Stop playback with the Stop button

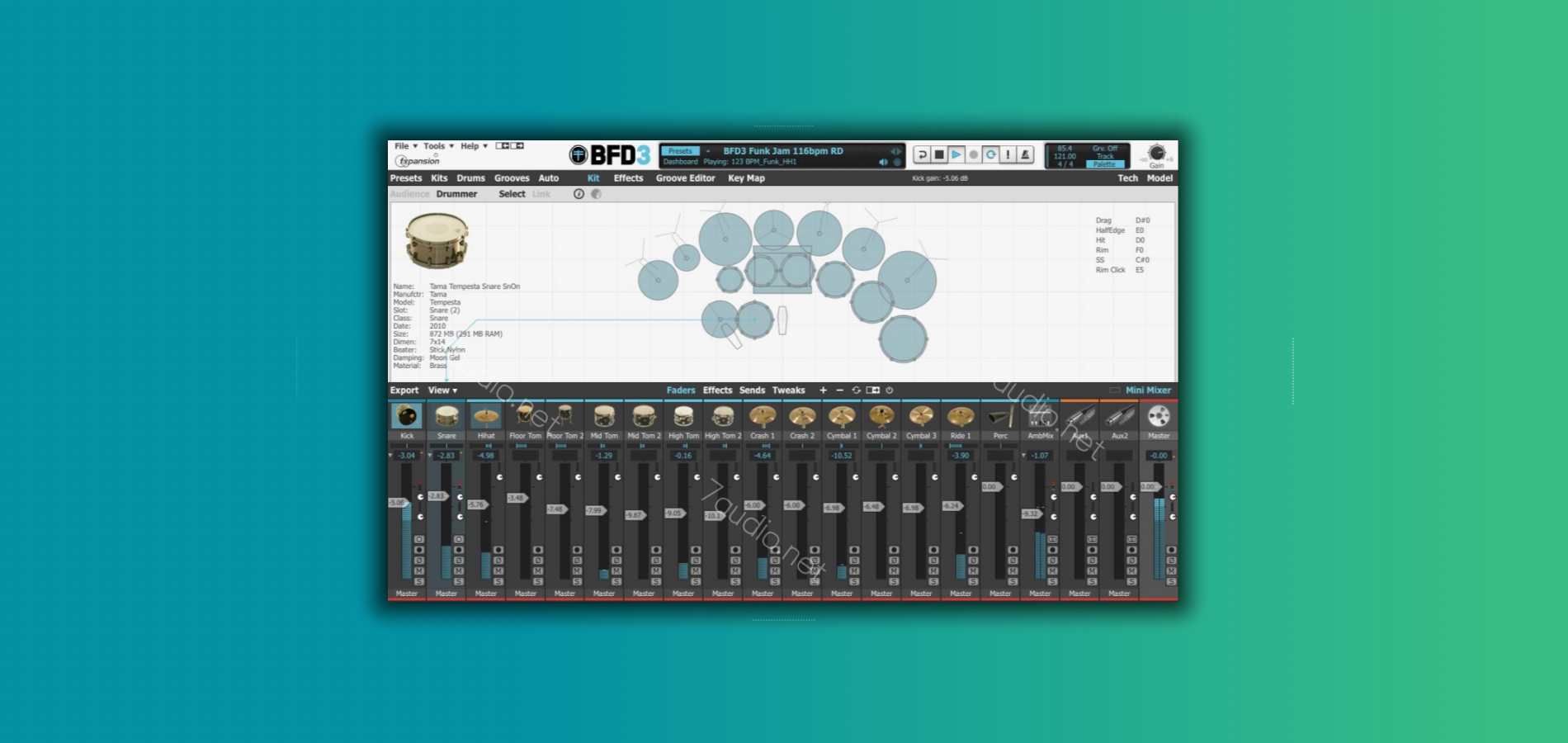coord(939,154)
